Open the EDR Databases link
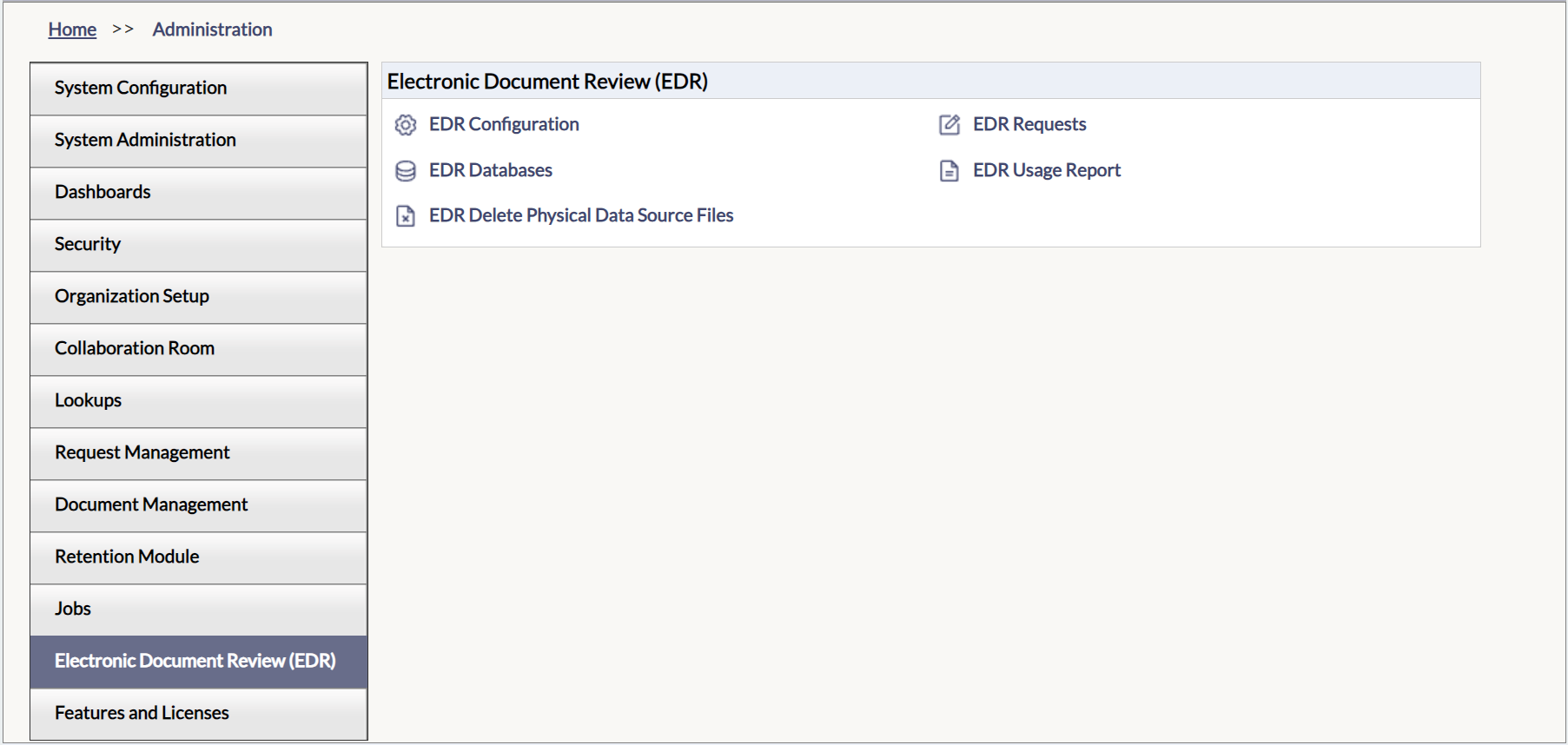 (x=491, y=170)
